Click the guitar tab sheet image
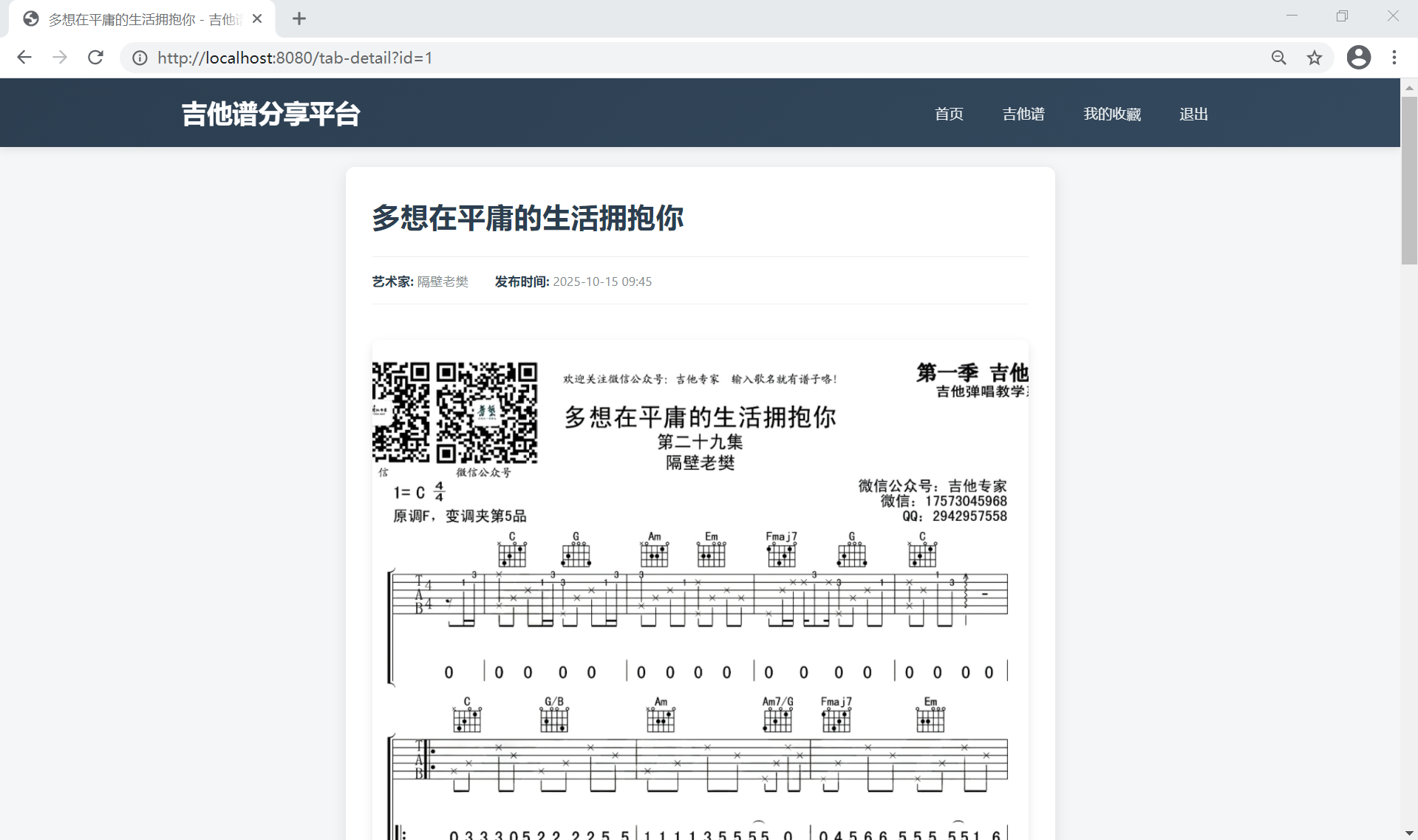The height and width of the screenshot is (840, 1418). tap(700, 591)
